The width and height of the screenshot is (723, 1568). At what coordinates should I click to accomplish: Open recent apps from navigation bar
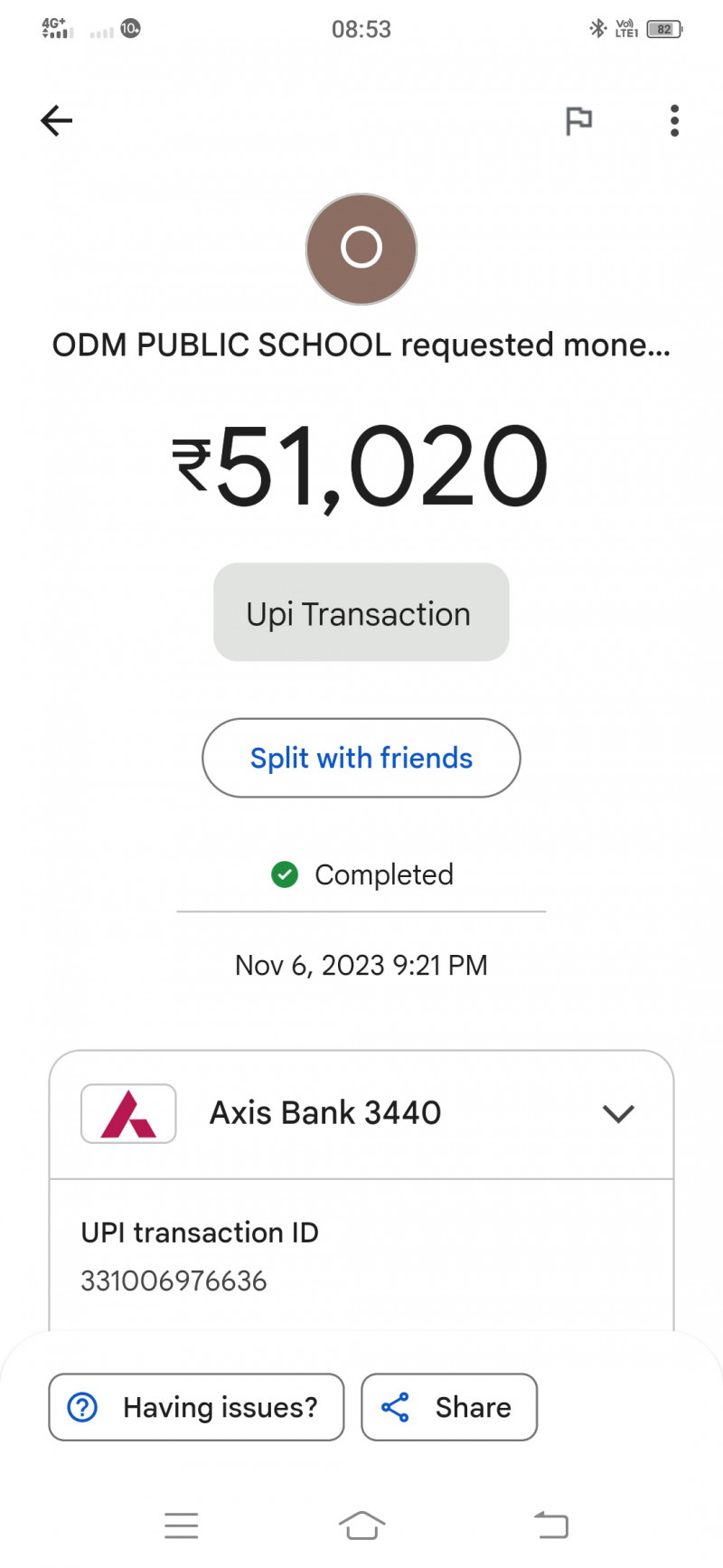coord(182,1525)
